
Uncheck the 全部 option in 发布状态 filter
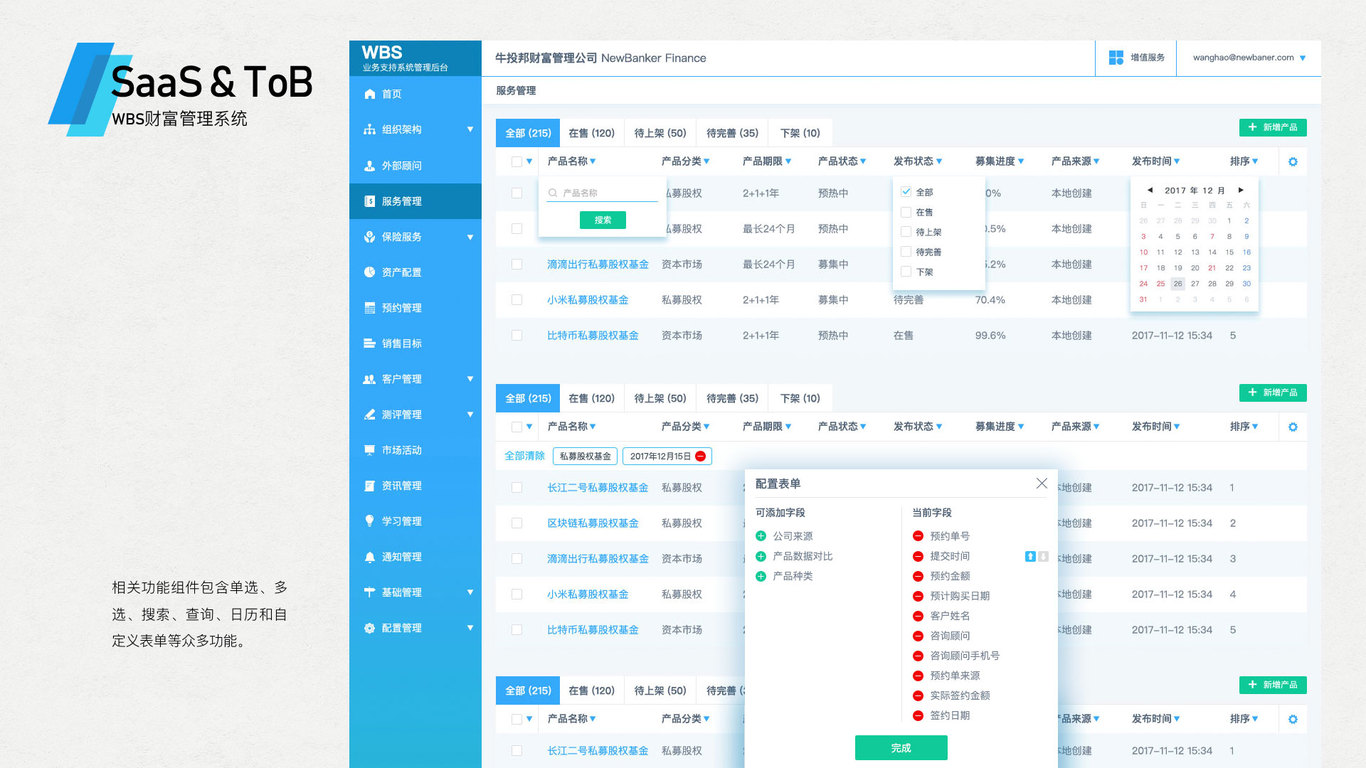coord(906,192)
